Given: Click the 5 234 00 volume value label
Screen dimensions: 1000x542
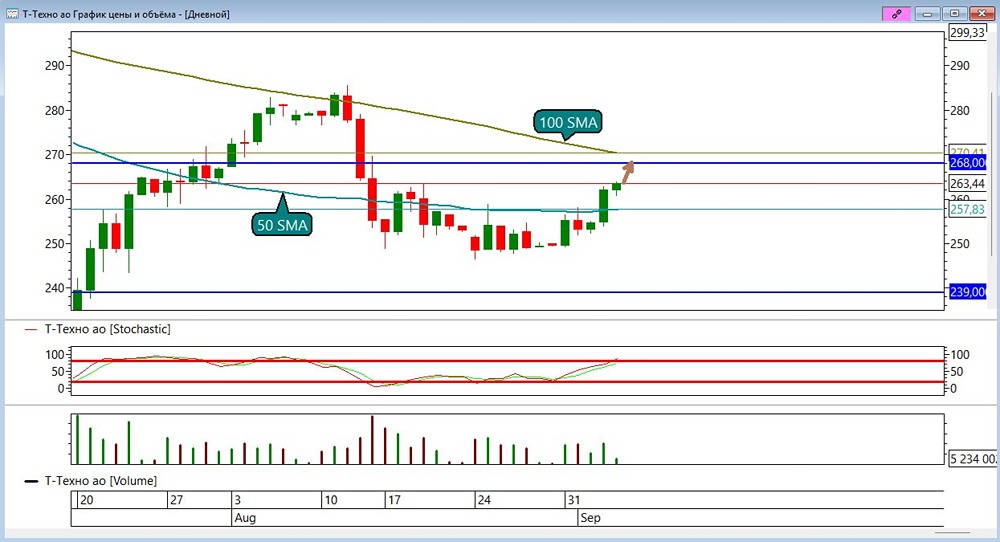Looking at the screenshot, I should [x=972, y=458].
